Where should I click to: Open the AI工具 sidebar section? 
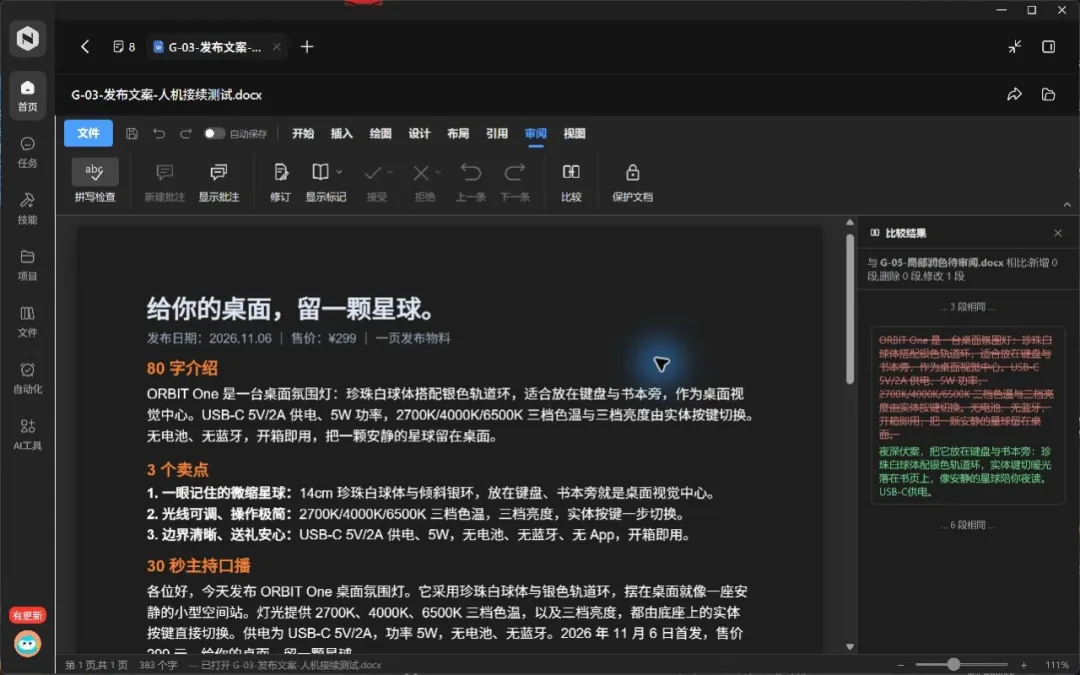(x=28, y=435)
